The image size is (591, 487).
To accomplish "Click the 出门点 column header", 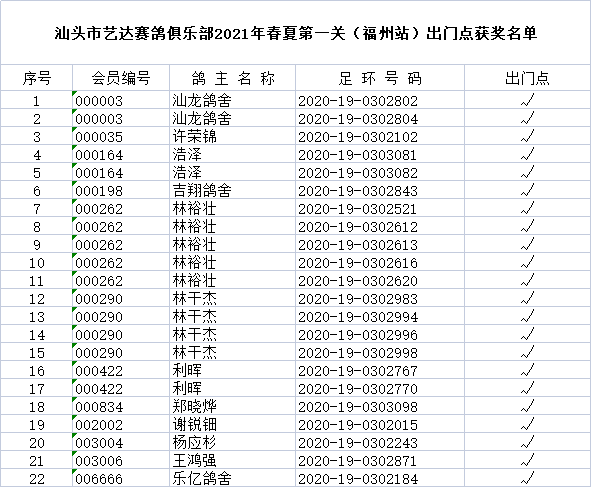I will coord(527,78).
